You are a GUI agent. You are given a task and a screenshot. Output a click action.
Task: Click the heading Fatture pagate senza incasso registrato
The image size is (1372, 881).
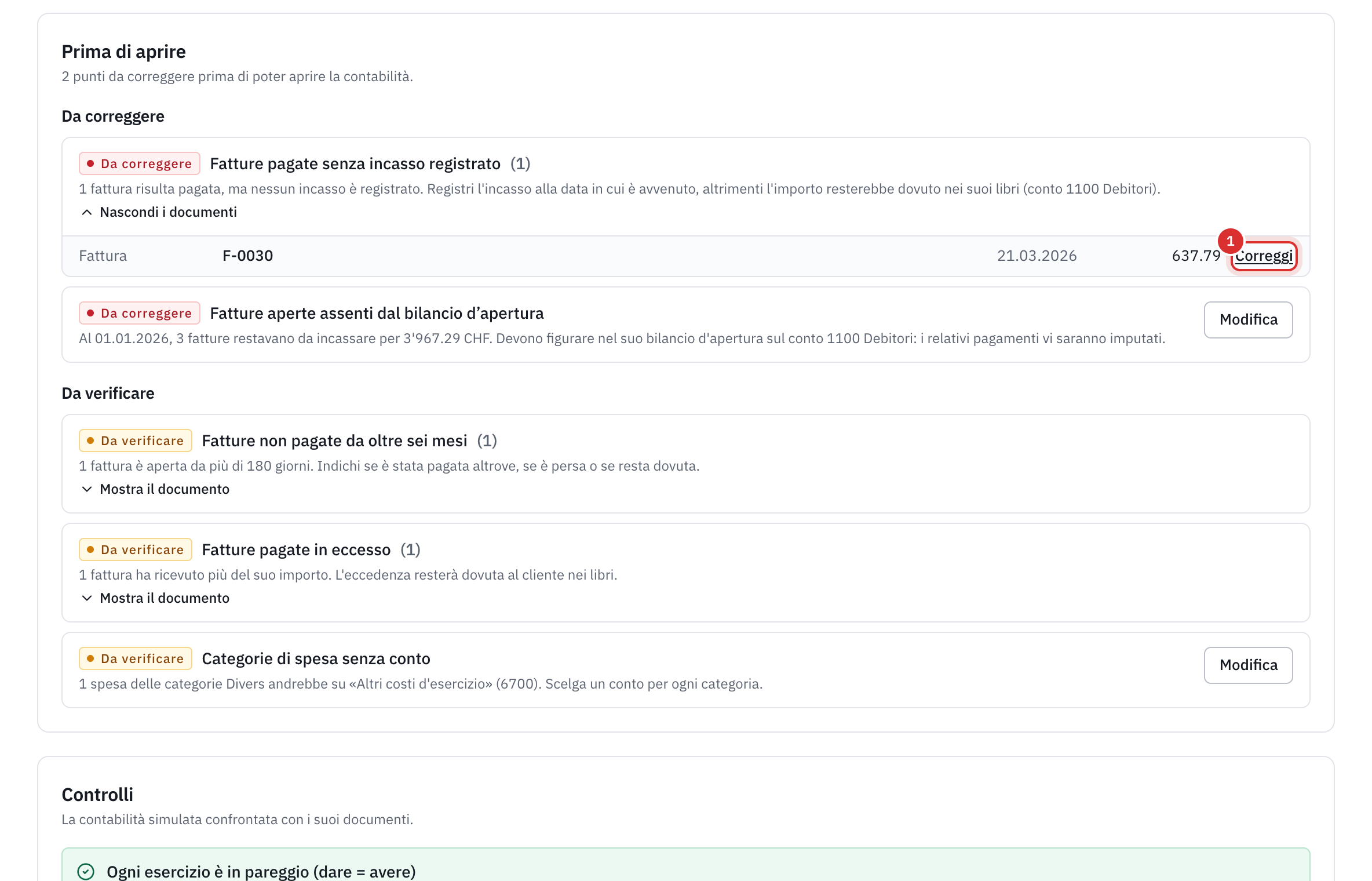pos(355,164)
